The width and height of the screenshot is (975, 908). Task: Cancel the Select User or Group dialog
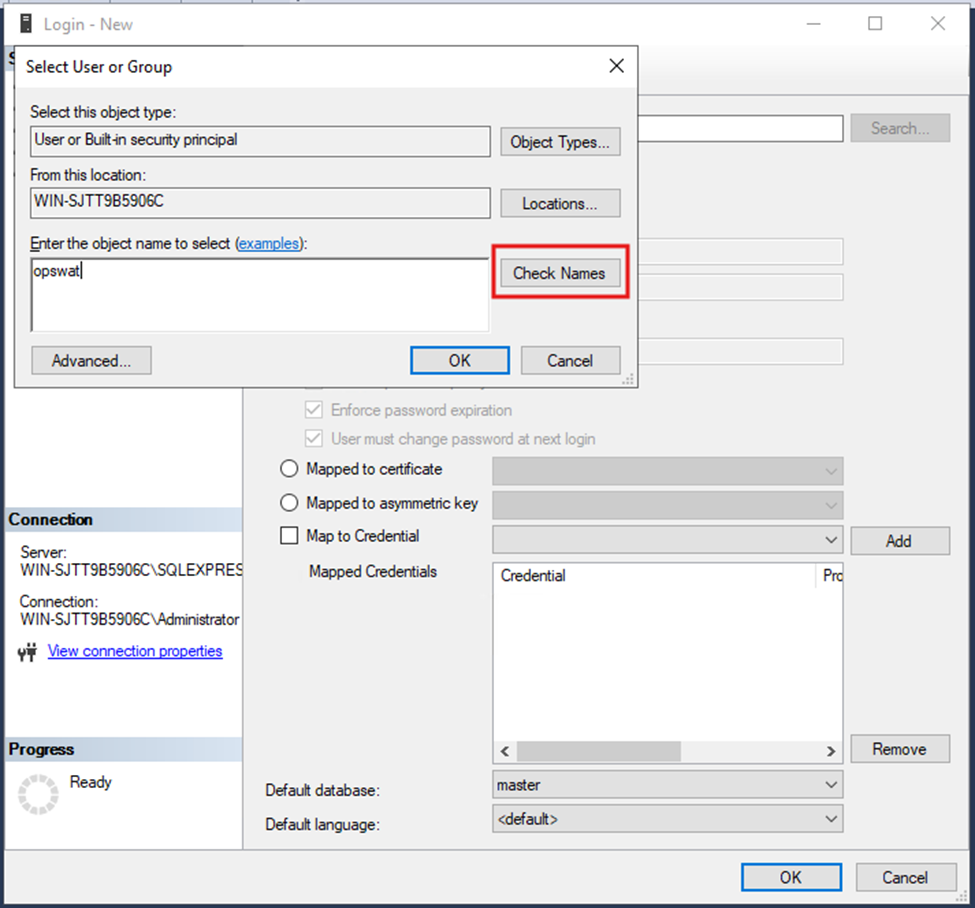point(570,361)
